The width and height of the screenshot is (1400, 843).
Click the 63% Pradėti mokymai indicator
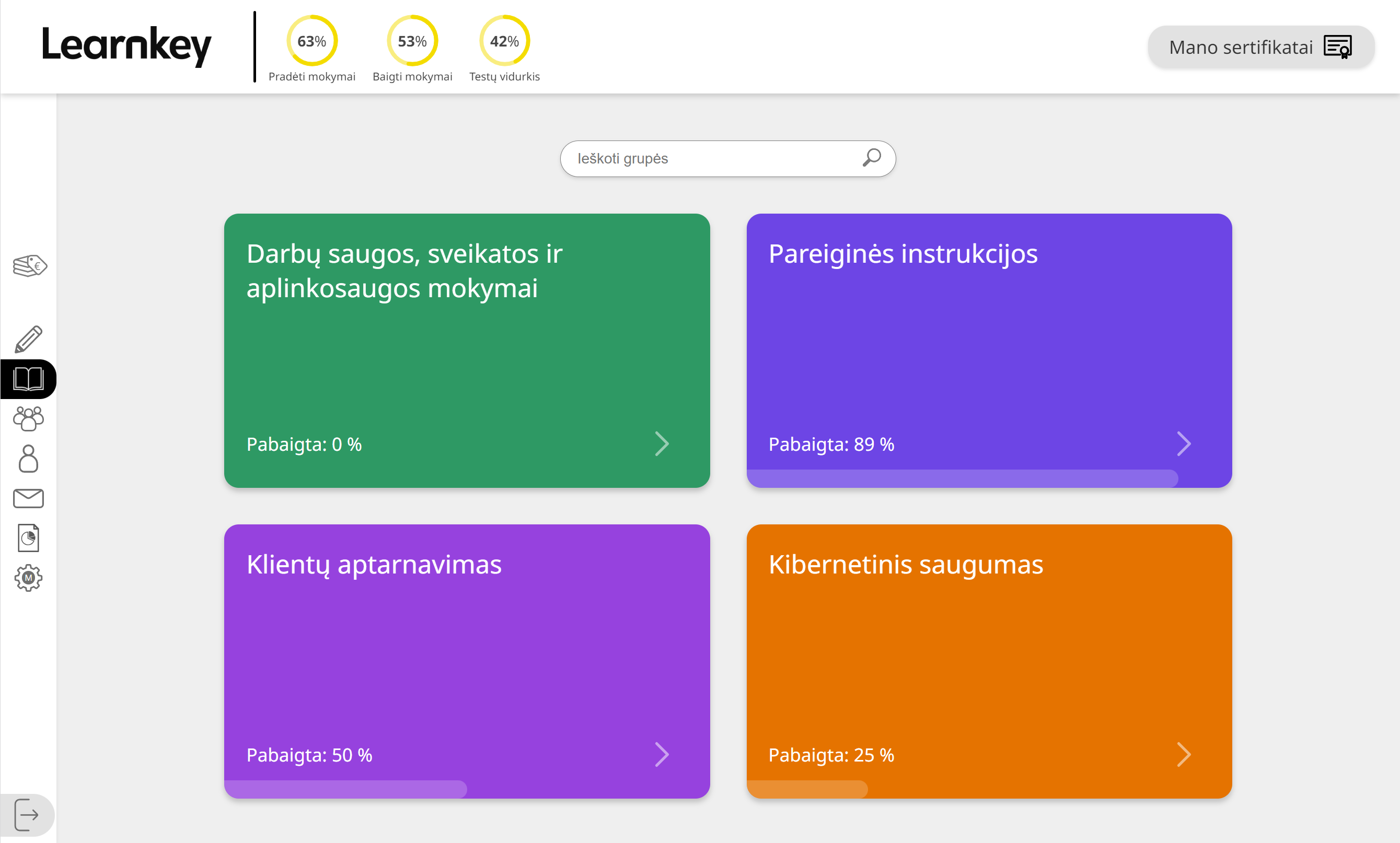[312, 49]
